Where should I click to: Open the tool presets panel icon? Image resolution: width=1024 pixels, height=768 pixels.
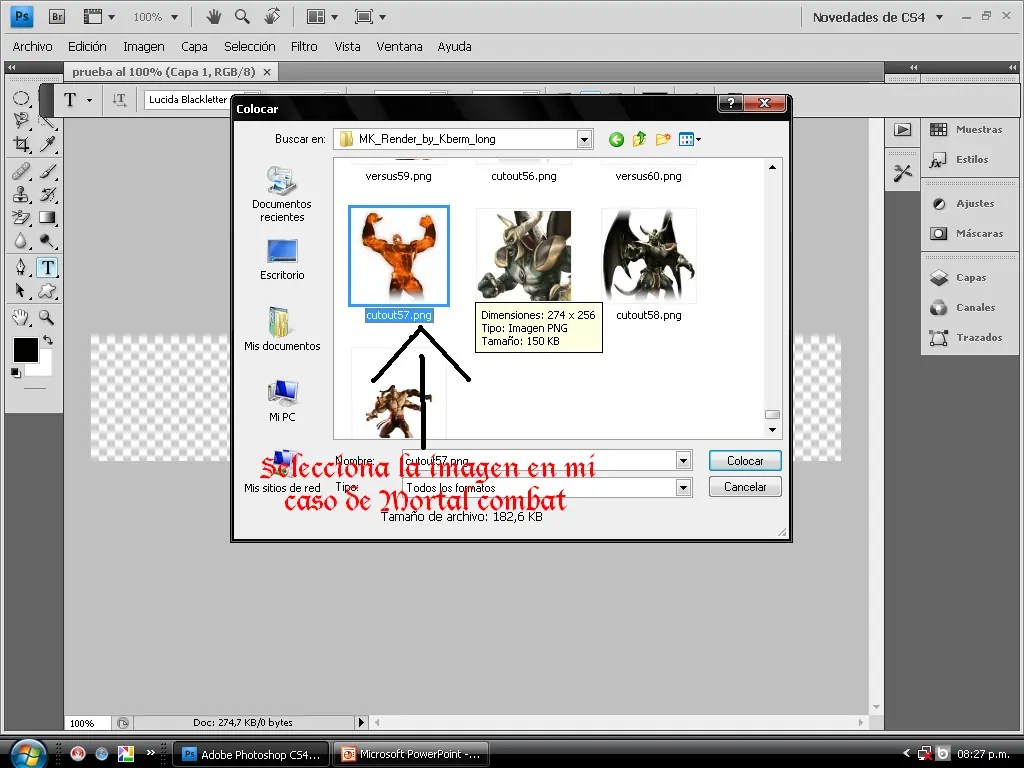pos(903,172)
